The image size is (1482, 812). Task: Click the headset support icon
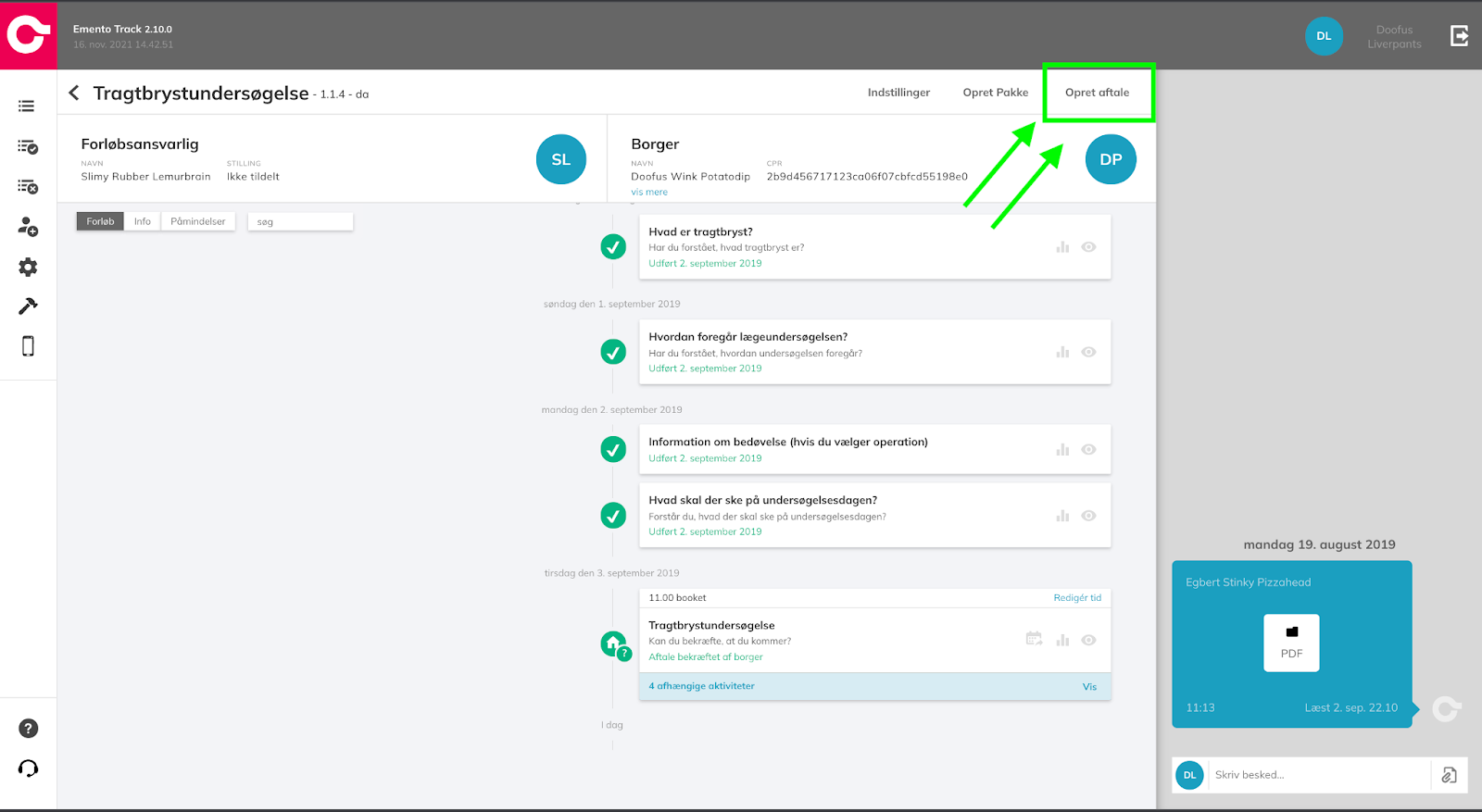[x=29, y=768]
